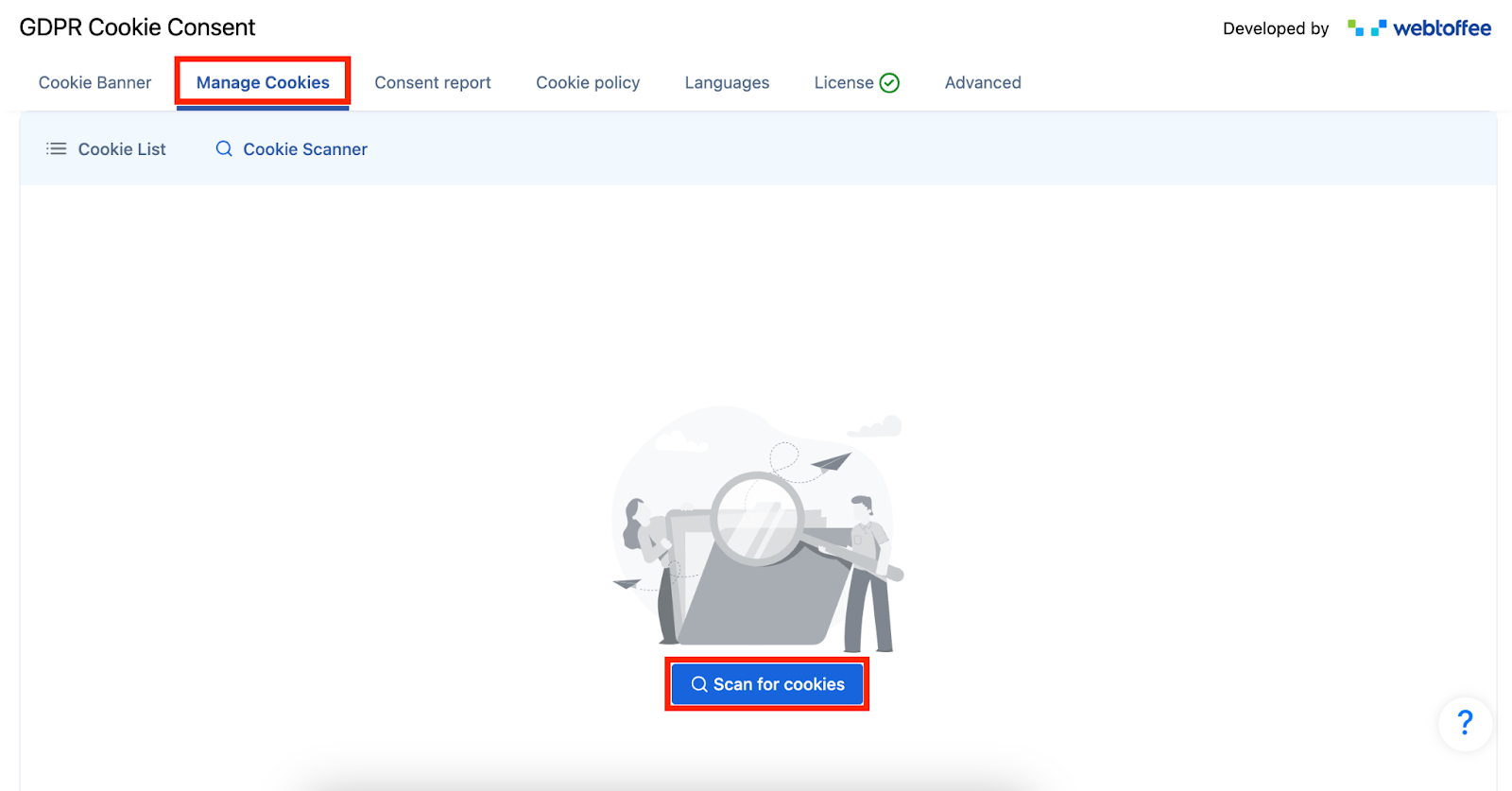Open the Cookie policy tab
Screen dimensions: 1512x791
(x=588, y=83)
